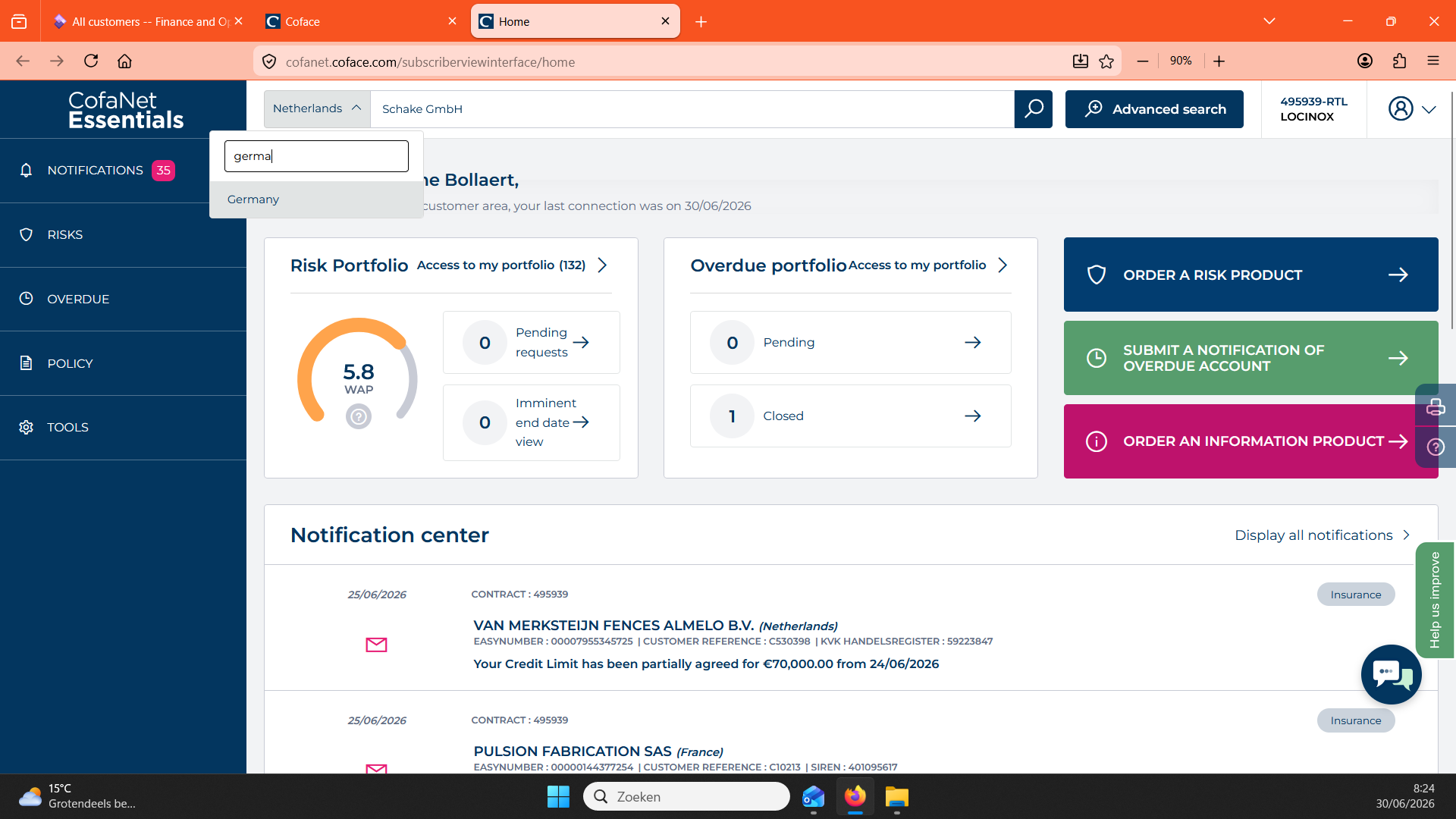Click the WAP help question mark icon

tap(359, 416)
